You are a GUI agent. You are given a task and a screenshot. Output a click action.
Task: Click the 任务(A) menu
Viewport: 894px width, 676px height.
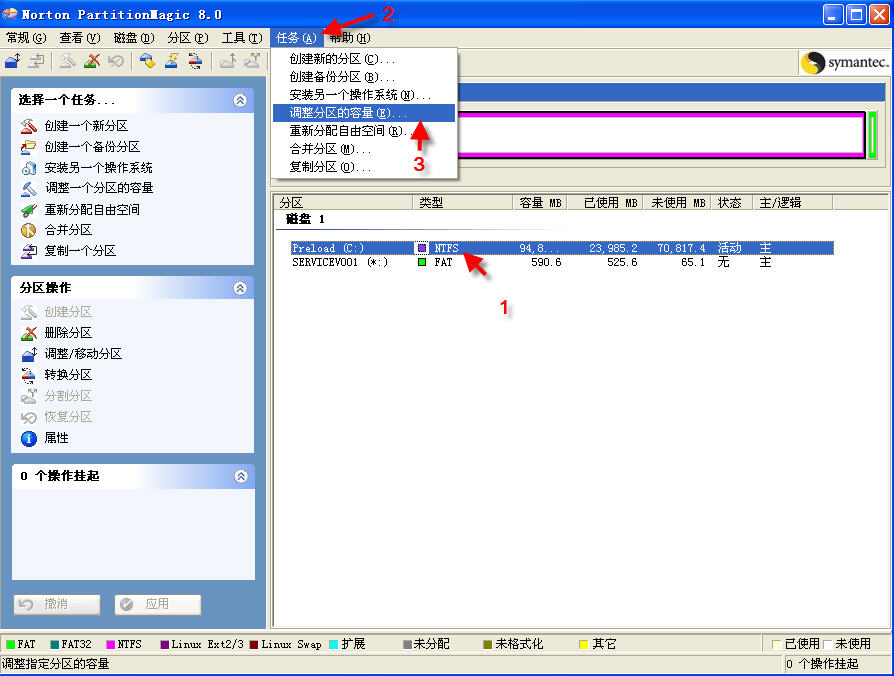[x=296, y=38]
